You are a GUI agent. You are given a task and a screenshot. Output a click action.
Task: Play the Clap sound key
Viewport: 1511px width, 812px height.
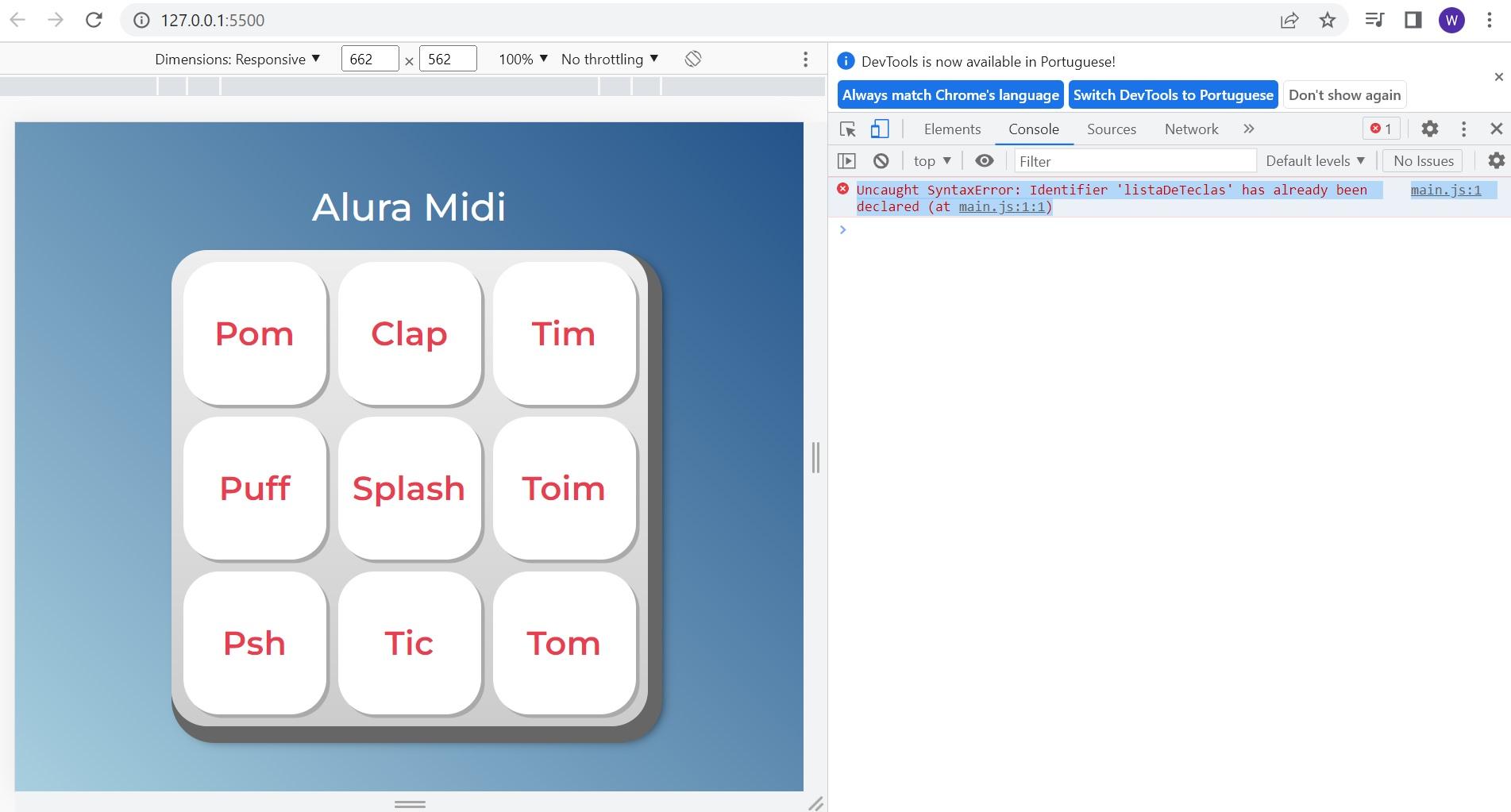tap(410, 333)
